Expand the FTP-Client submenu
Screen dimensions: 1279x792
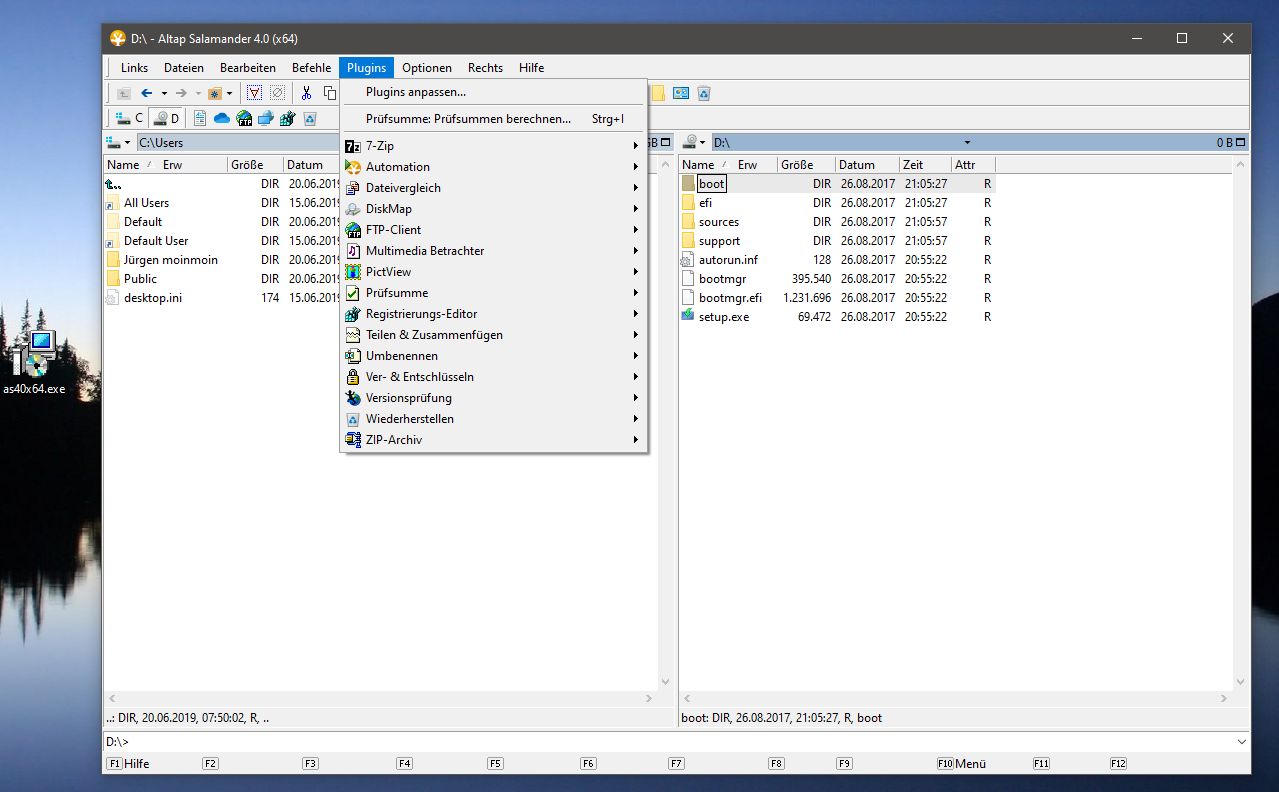tap(494, 230)
